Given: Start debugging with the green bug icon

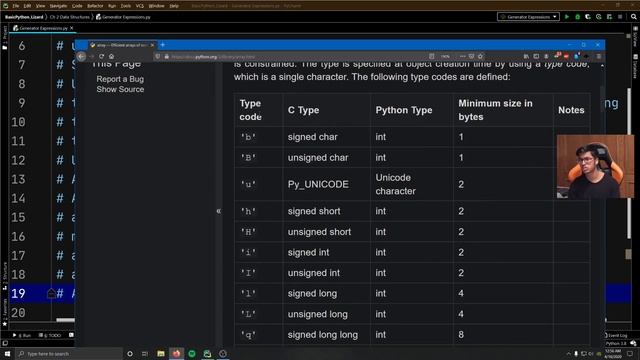Looking at the screenshot, I should pos(577,17).
